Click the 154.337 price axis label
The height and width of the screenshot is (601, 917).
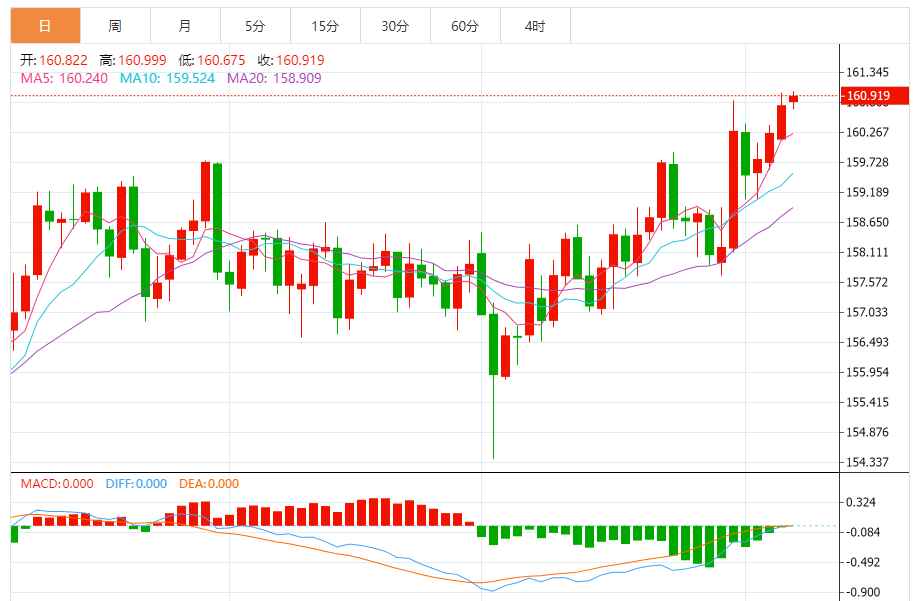coord(867,462)
